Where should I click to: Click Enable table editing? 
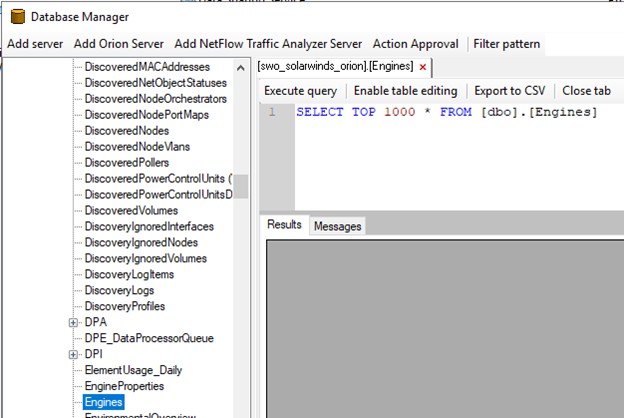click(x=406, y=91)
